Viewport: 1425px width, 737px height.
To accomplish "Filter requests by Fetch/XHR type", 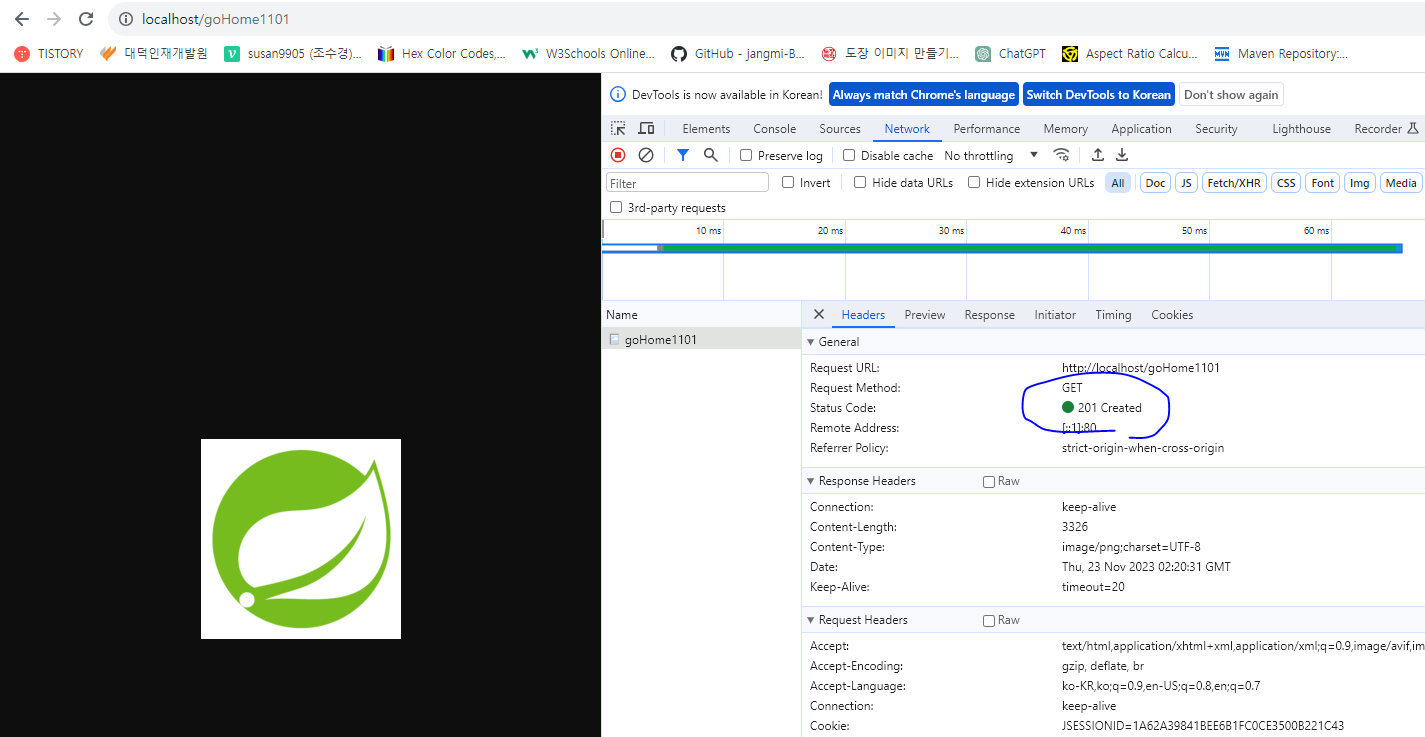I will click(x=1234, y=183).
